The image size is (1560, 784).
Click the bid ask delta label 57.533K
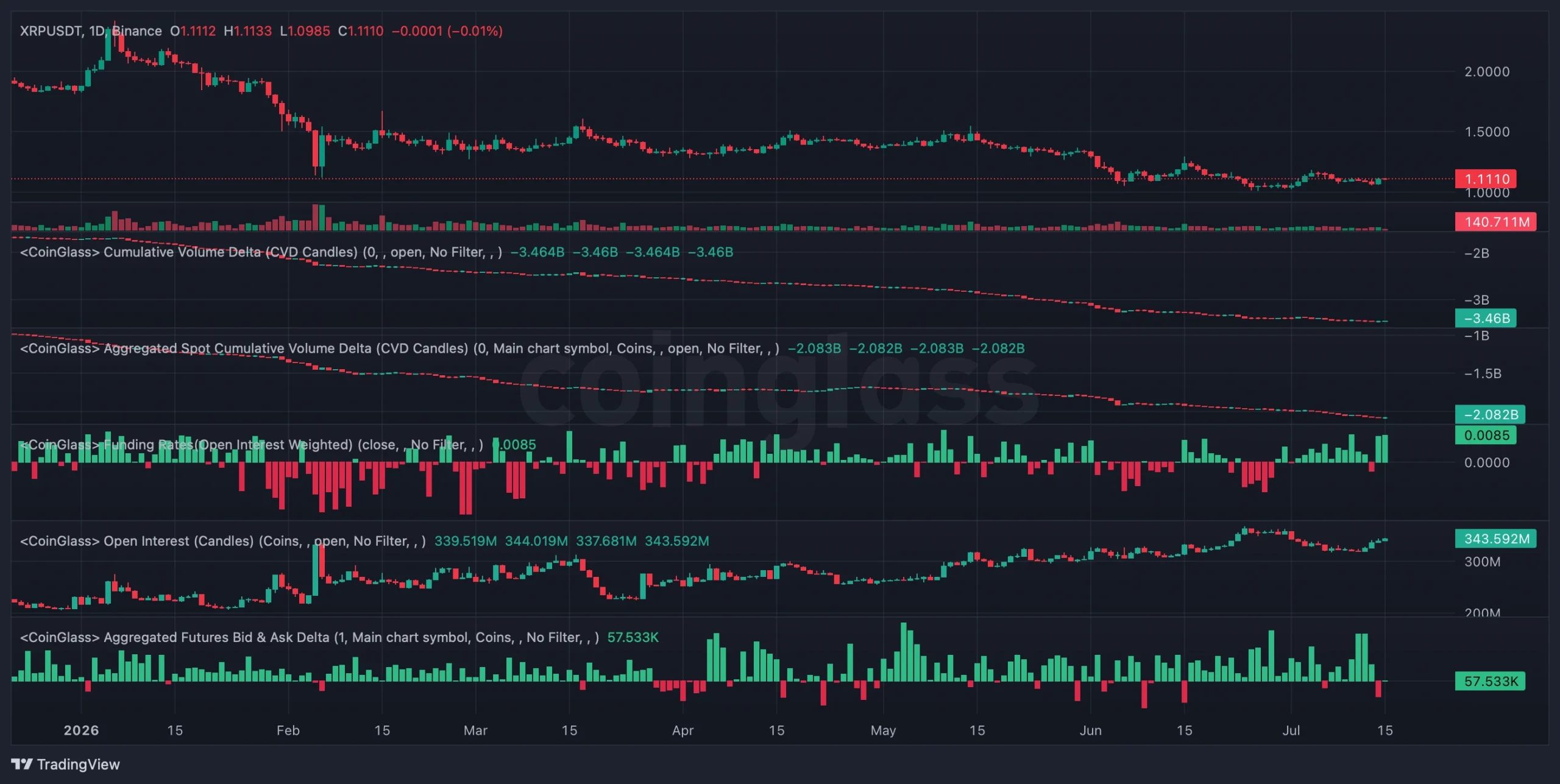(1490, 681)
